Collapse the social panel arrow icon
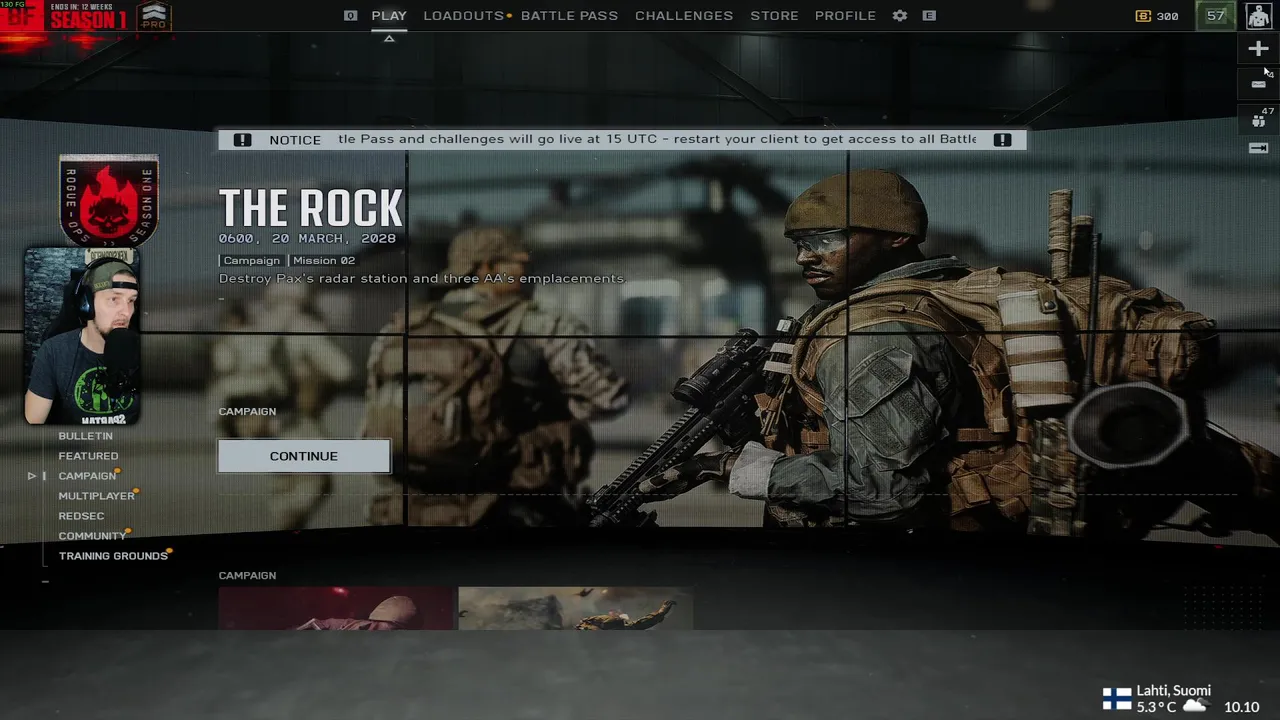 tap(1258, 148)
